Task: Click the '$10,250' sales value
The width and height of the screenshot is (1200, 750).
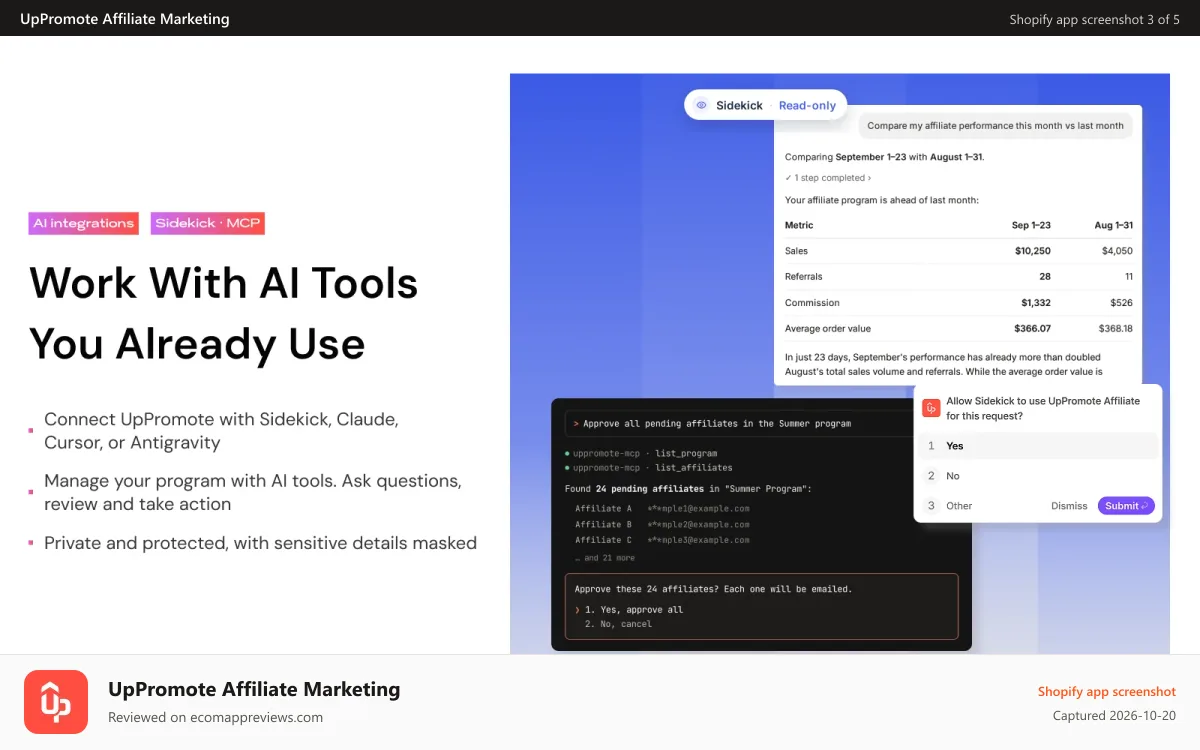Action: [x=1032, y=251]
